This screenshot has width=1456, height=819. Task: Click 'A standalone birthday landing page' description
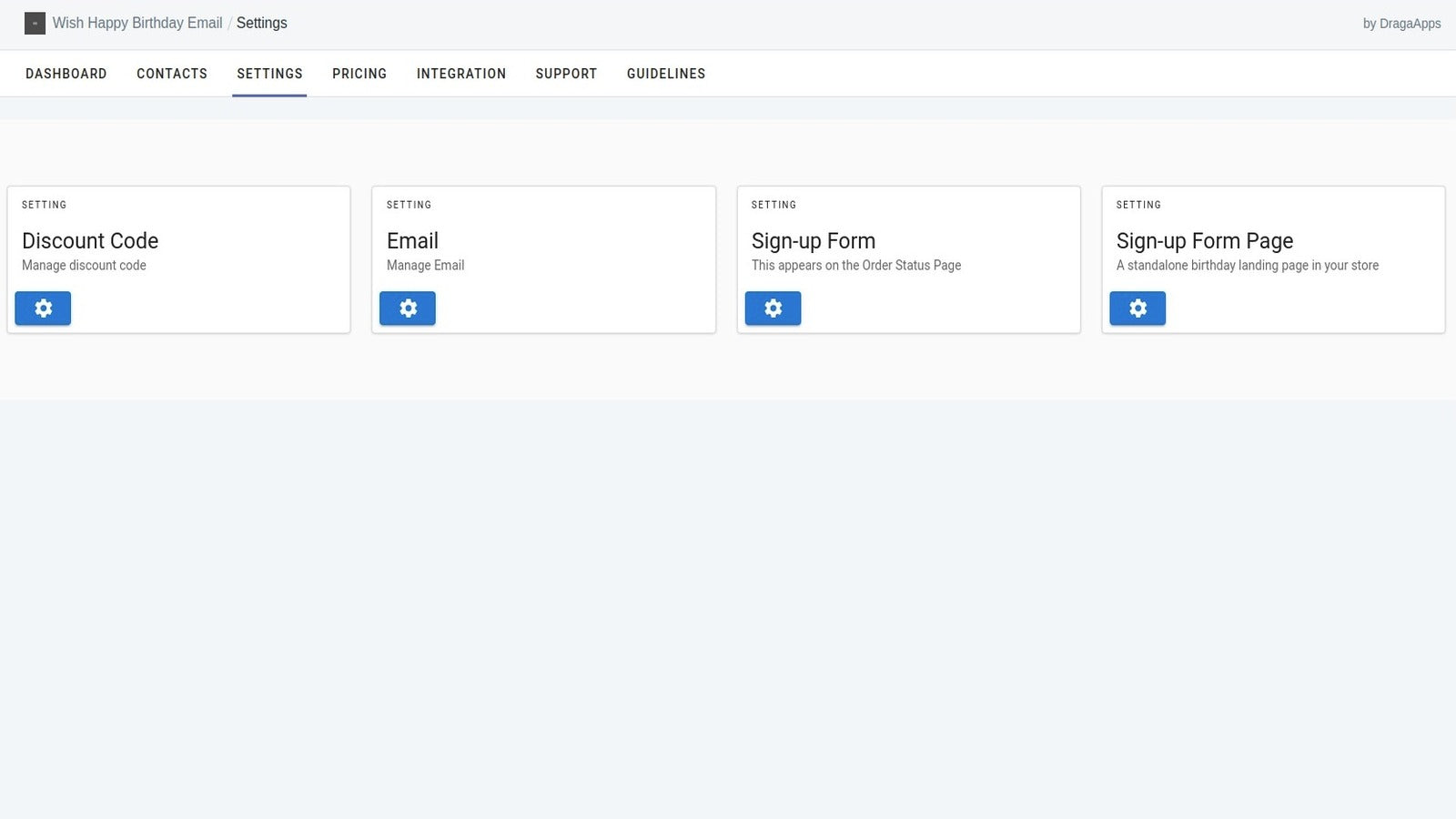coord(1247,266)
